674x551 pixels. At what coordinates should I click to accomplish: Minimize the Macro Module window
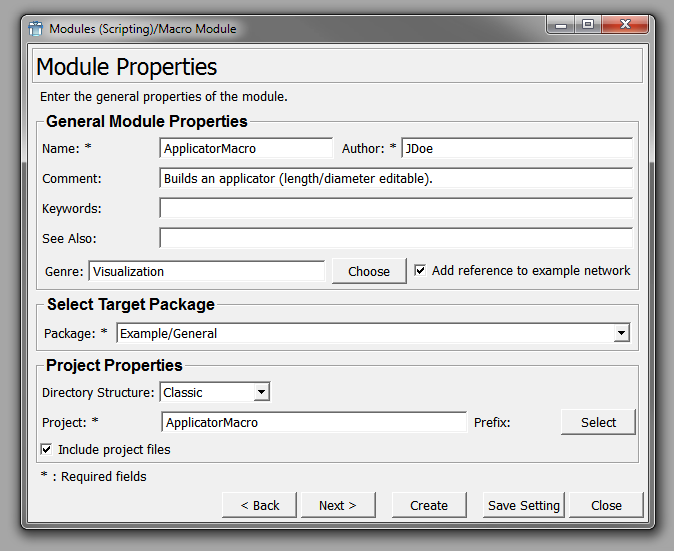coord(560,26)
